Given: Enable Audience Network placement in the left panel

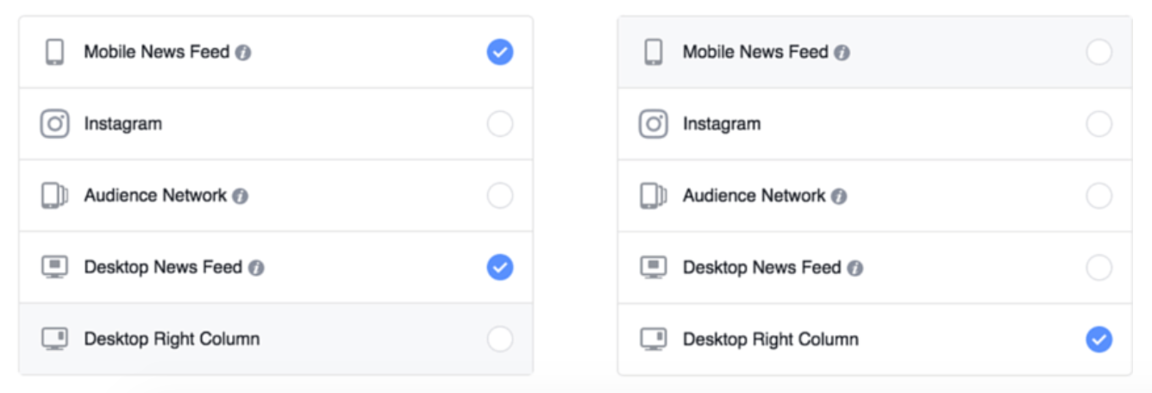Looking at the screenshot, I should click(500, 195).
